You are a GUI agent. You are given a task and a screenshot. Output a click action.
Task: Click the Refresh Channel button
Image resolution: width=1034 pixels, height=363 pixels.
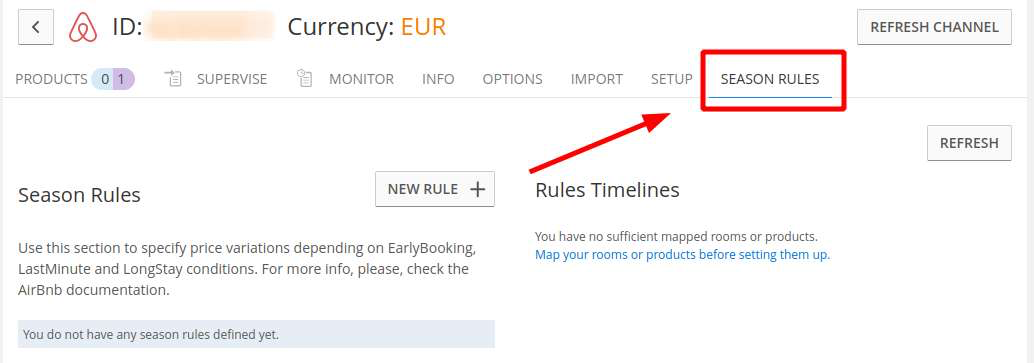pos(934,27)
